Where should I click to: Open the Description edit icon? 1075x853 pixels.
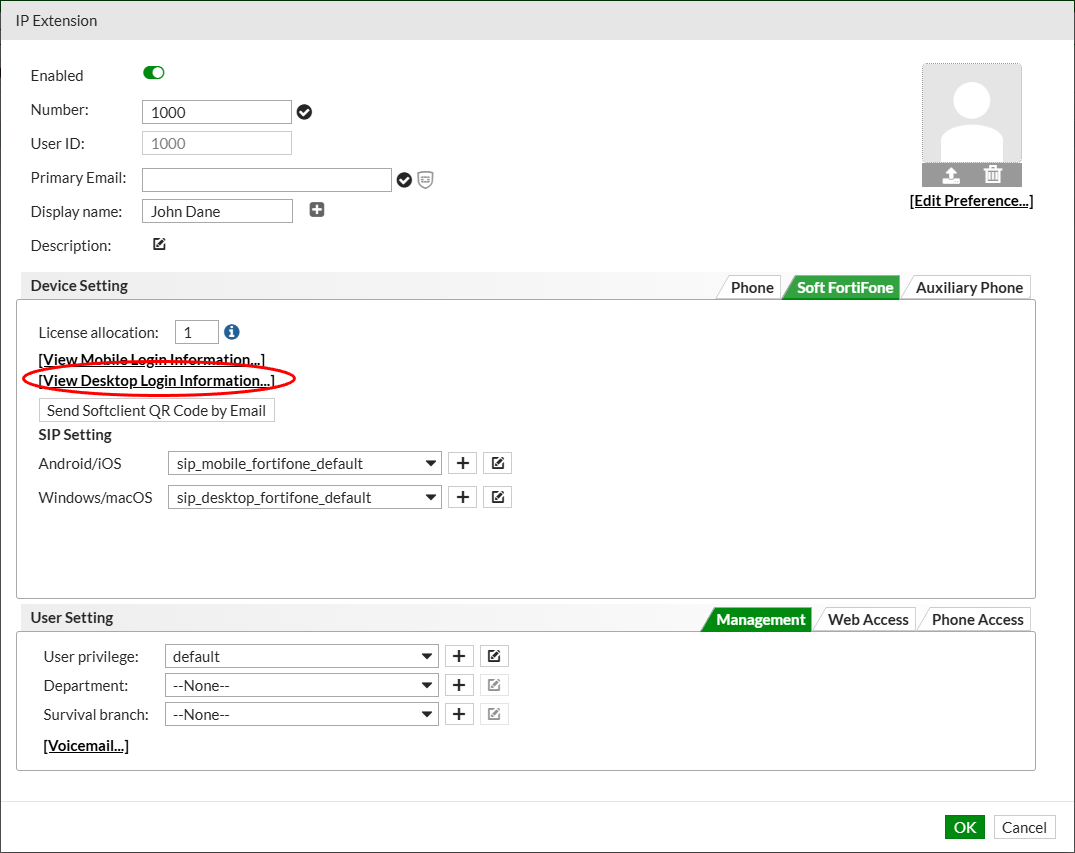pos(159,244)
